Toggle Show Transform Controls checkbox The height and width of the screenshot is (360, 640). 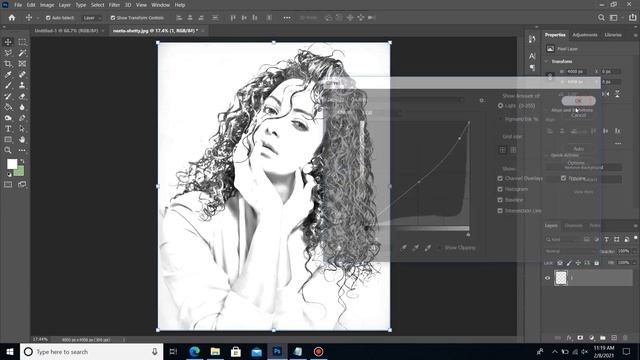tap(113, 18)
